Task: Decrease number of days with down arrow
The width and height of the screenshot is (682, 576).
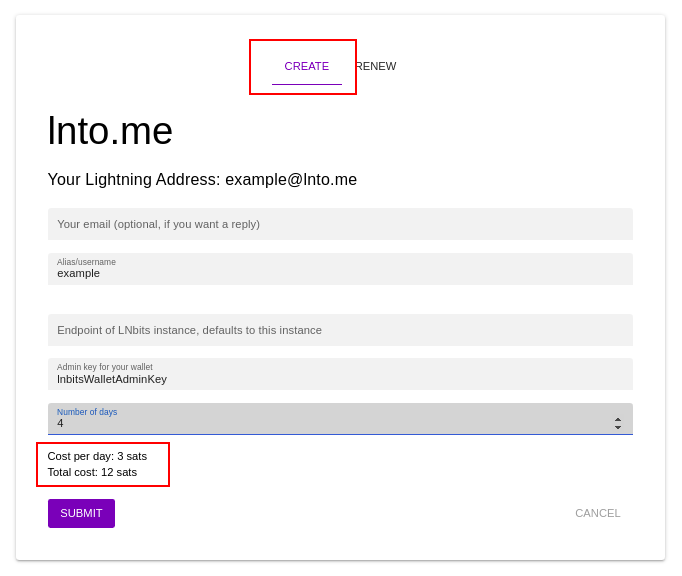Action: point(618,427)
